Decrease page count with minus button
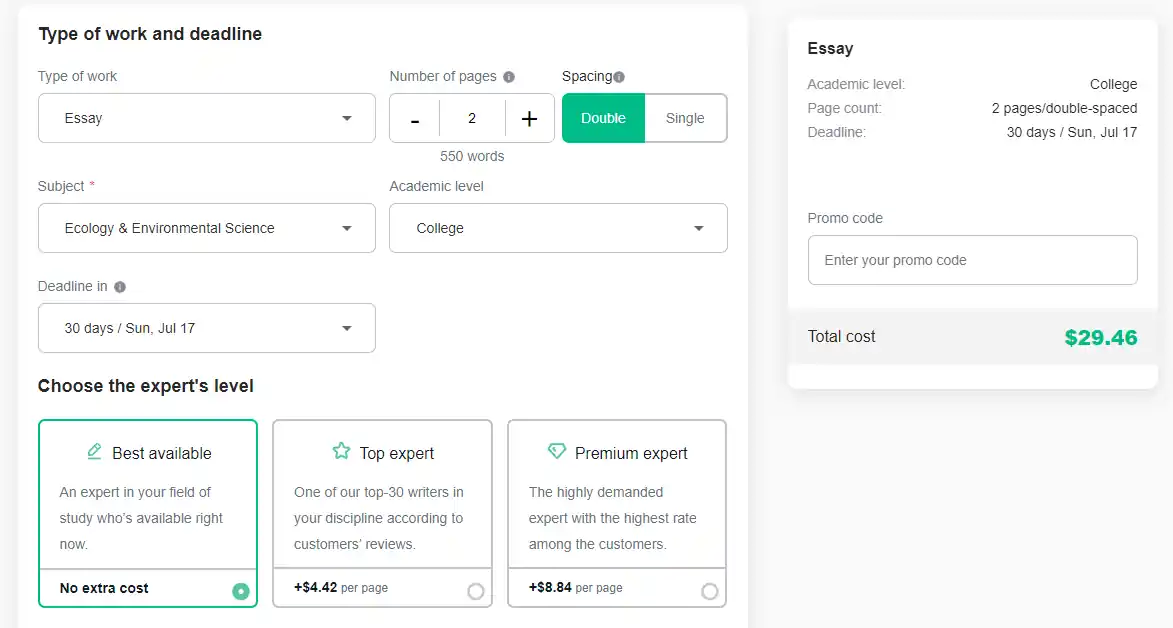Screen dimensions: 1173x628 pyautogui.click(x=414, y=118)
